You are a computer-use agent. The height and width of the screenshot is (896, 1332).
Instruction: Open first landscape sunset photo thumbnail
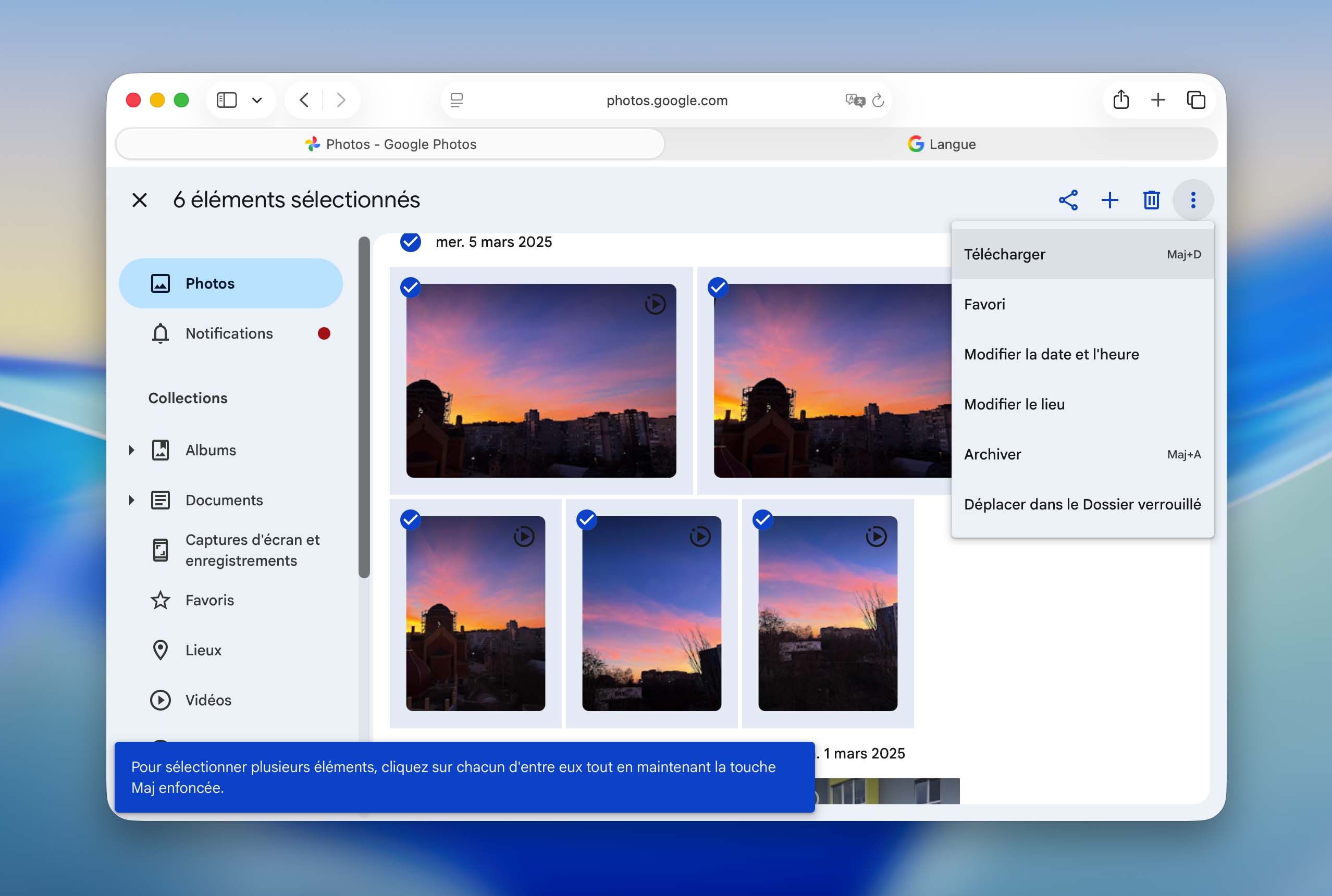(x=541, y=381)
